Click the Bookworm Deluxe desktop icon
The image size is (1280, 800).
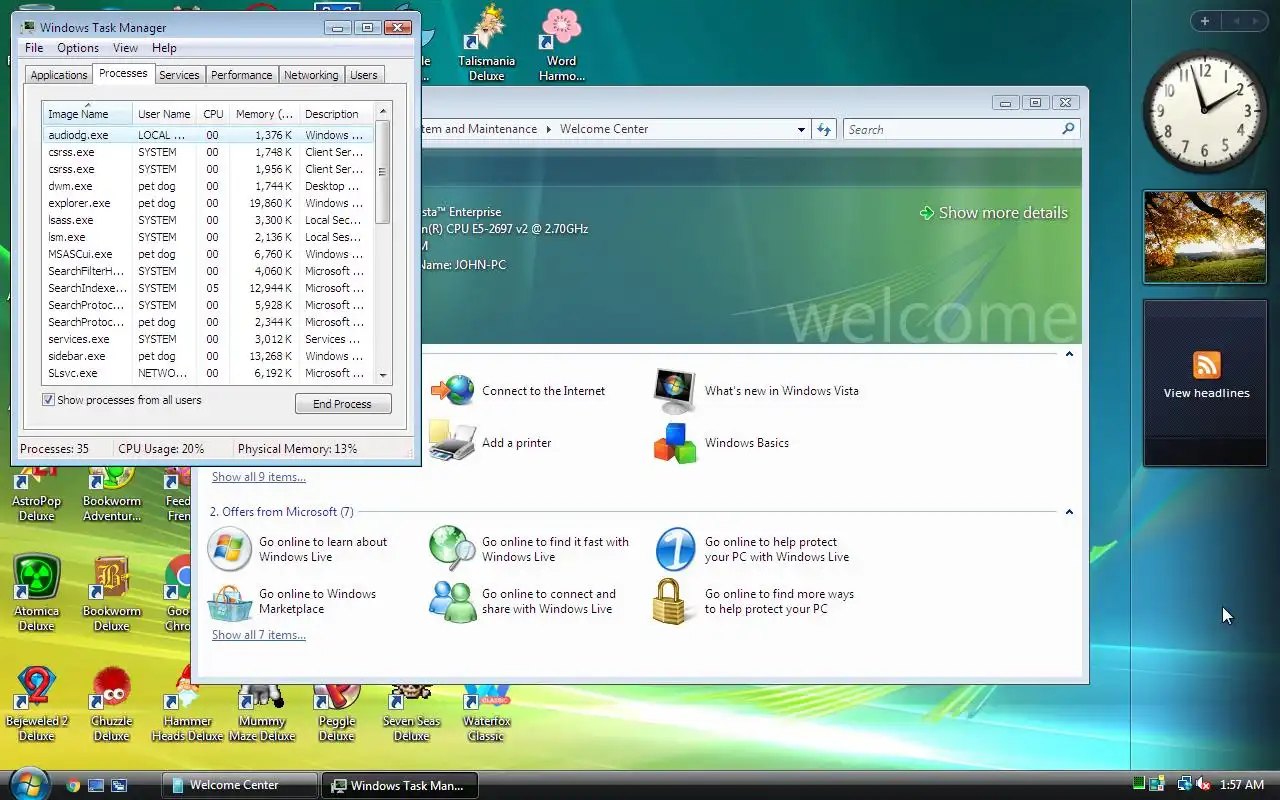coord(111,595)
